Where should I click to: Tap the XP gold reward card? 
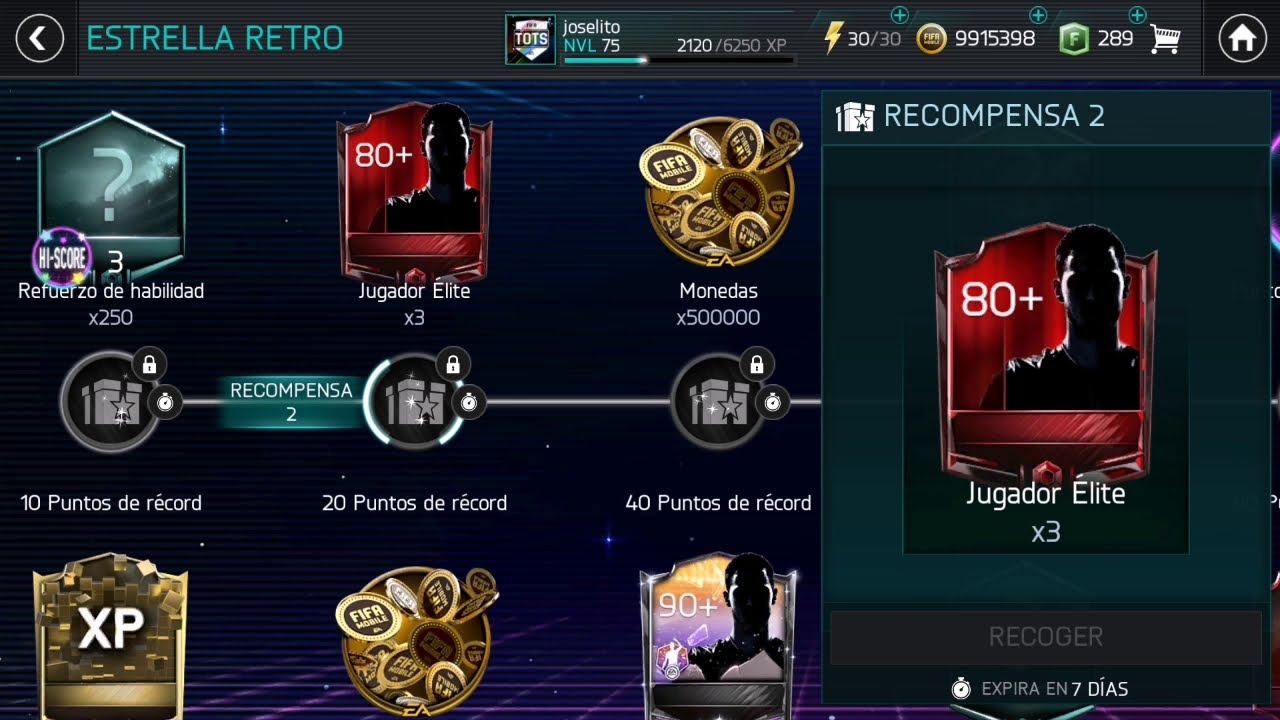[x=111, y=636]
